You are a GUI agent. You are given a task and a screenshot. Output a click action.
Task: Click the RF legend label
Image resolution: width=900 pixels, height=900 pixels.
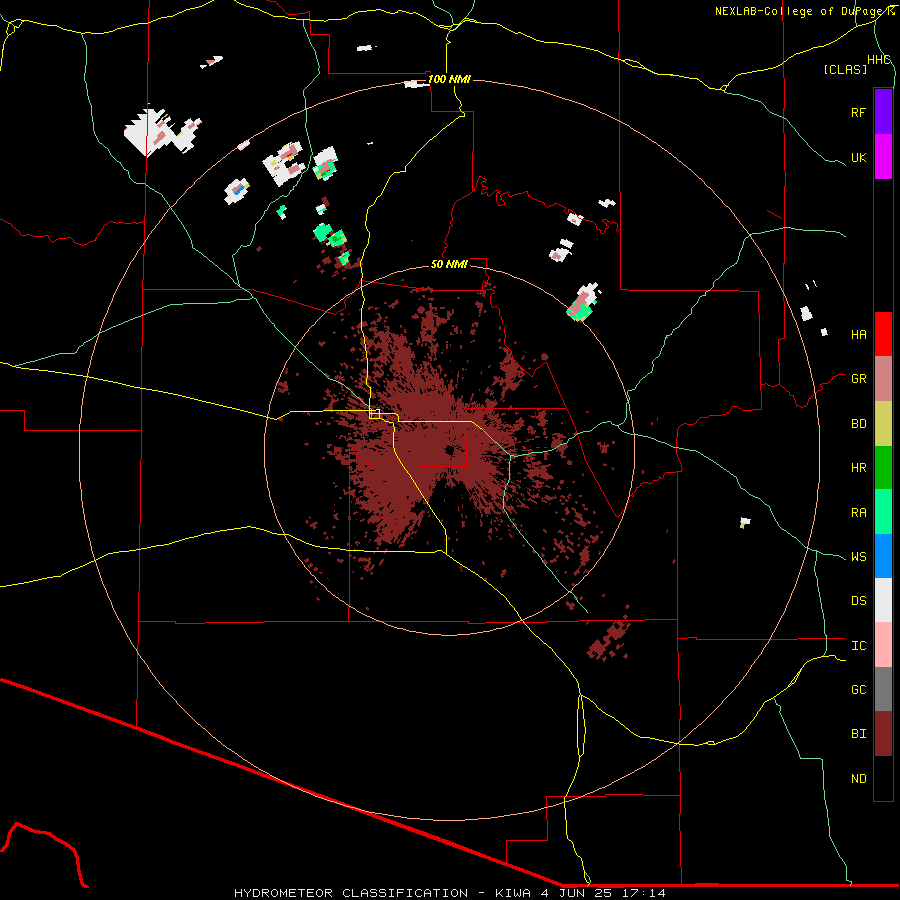coord(858,112)
